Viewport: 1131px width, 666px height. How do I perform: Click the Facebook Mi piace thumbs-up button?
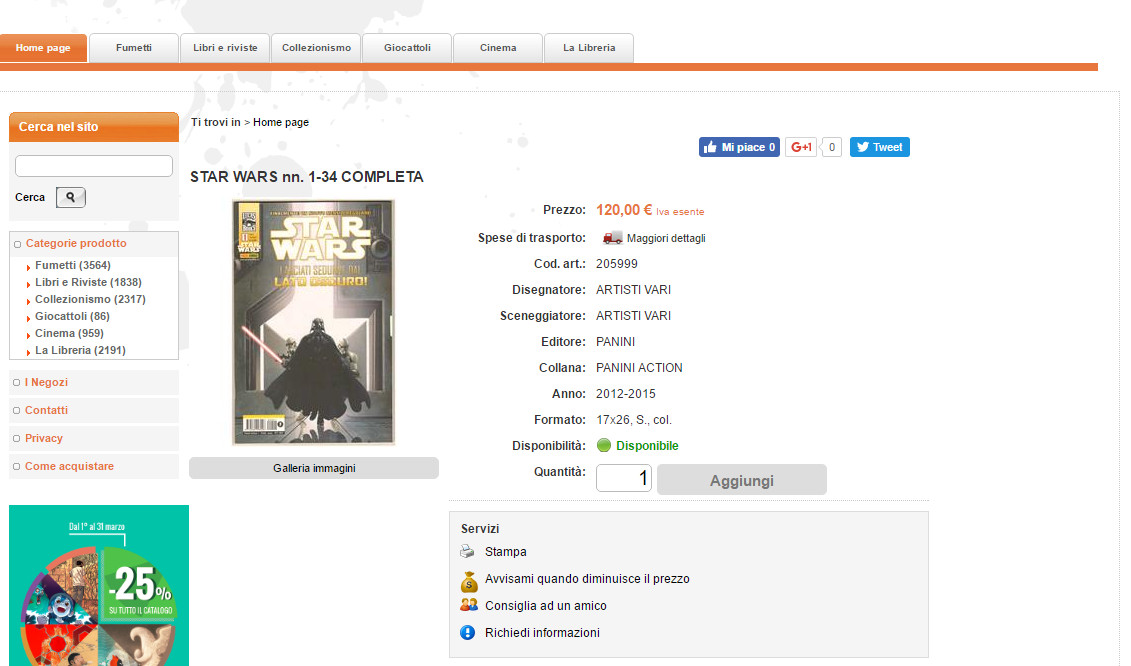739,147
